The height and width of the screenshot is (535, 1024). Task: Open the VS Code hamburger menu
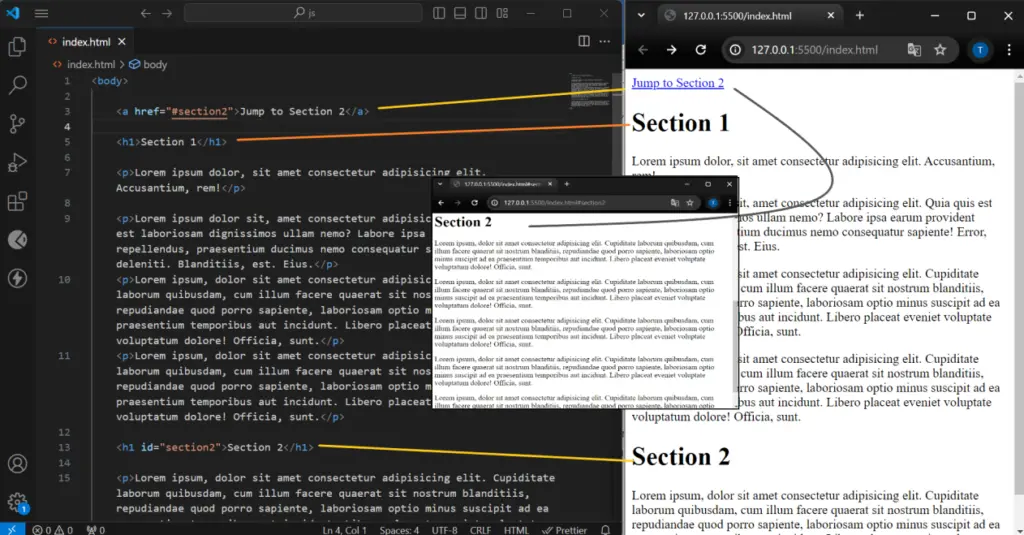point(41,13)
